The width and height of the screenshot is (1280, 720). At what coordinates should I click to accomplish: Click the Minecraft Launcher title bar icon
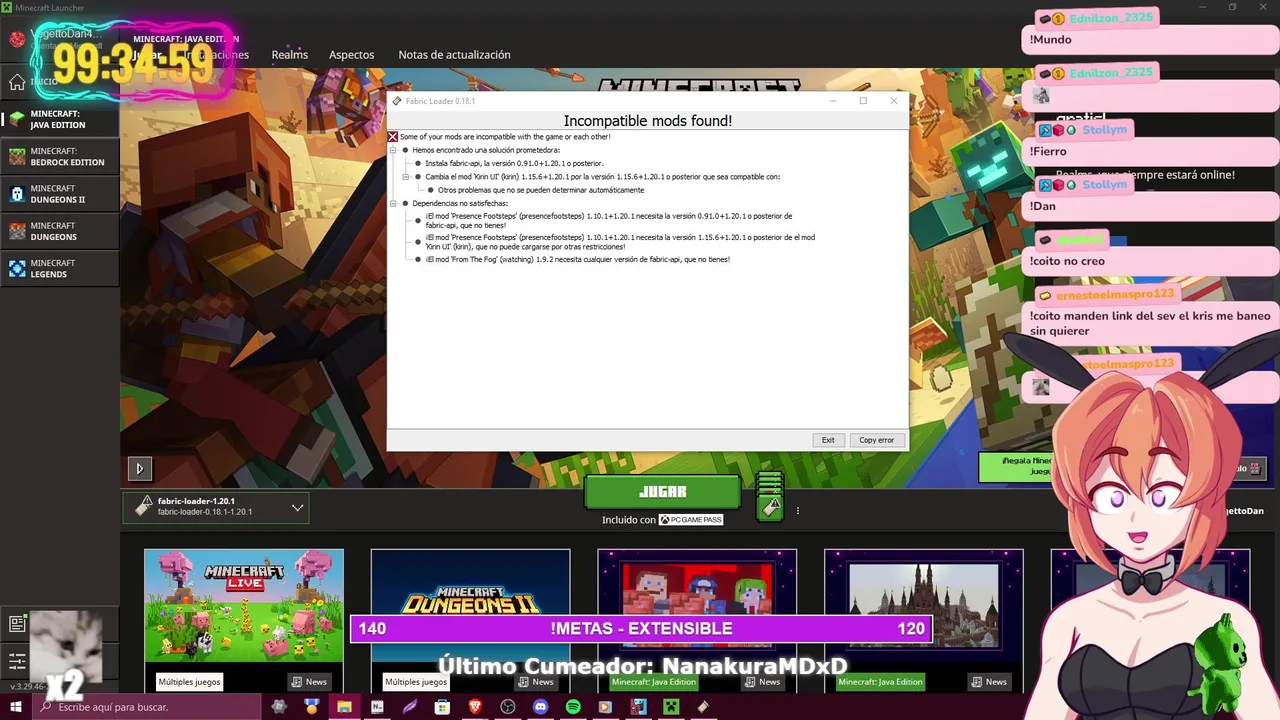8,8
